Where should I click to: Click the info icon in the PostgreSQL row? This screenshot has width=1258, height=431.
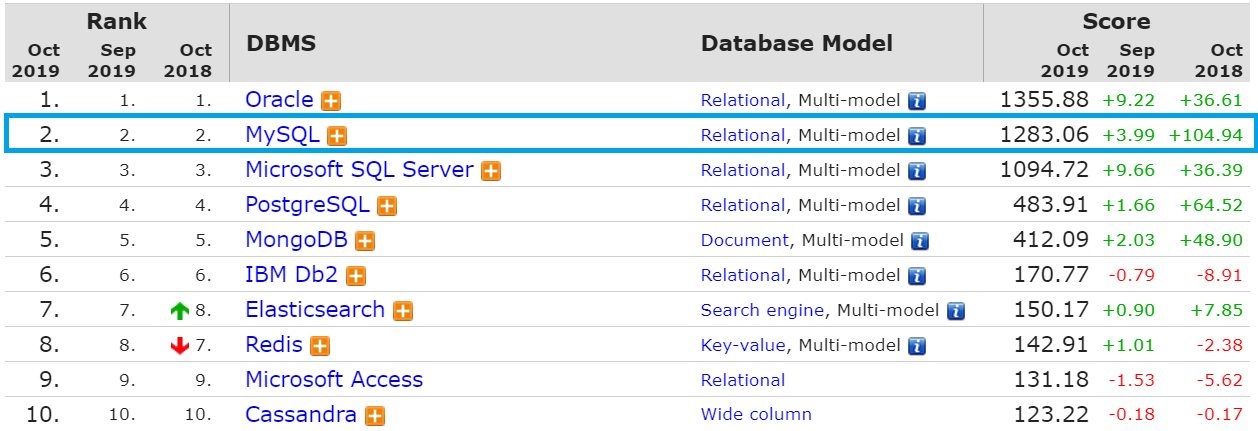(917, 206)
